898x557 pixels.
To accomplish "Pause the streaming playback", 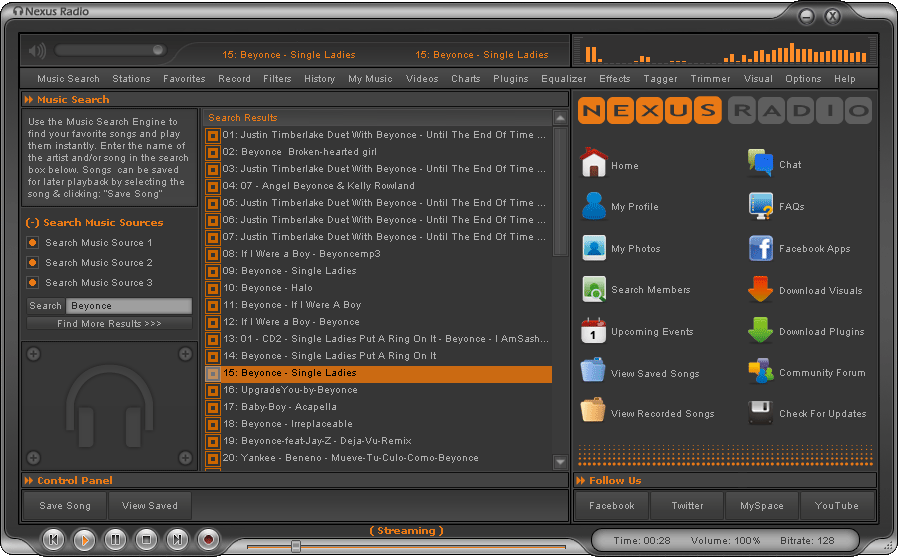I will click(115, 539).
